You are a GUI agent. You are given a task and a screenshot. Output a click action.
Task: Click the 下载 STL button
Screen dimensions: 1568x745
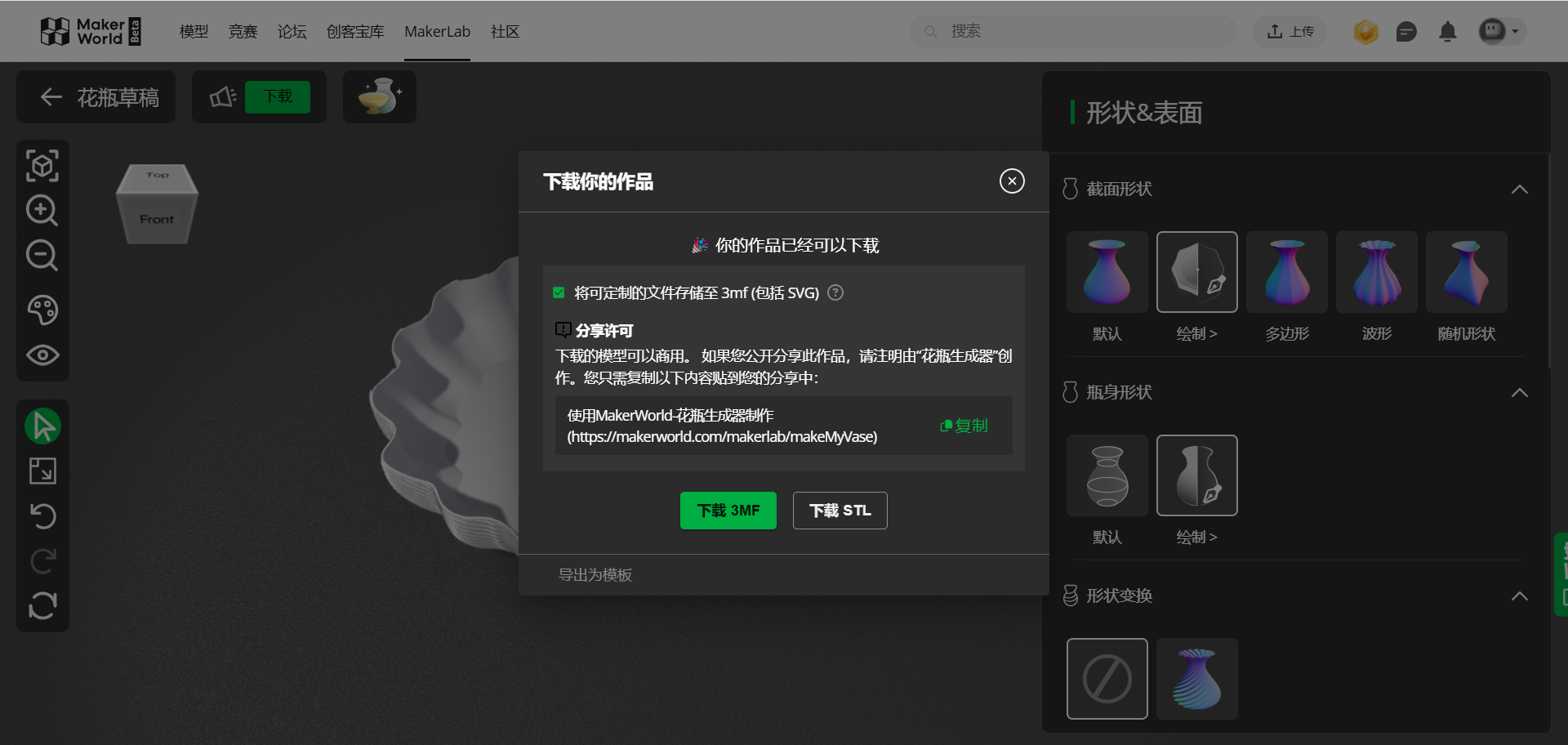point(840,511)
